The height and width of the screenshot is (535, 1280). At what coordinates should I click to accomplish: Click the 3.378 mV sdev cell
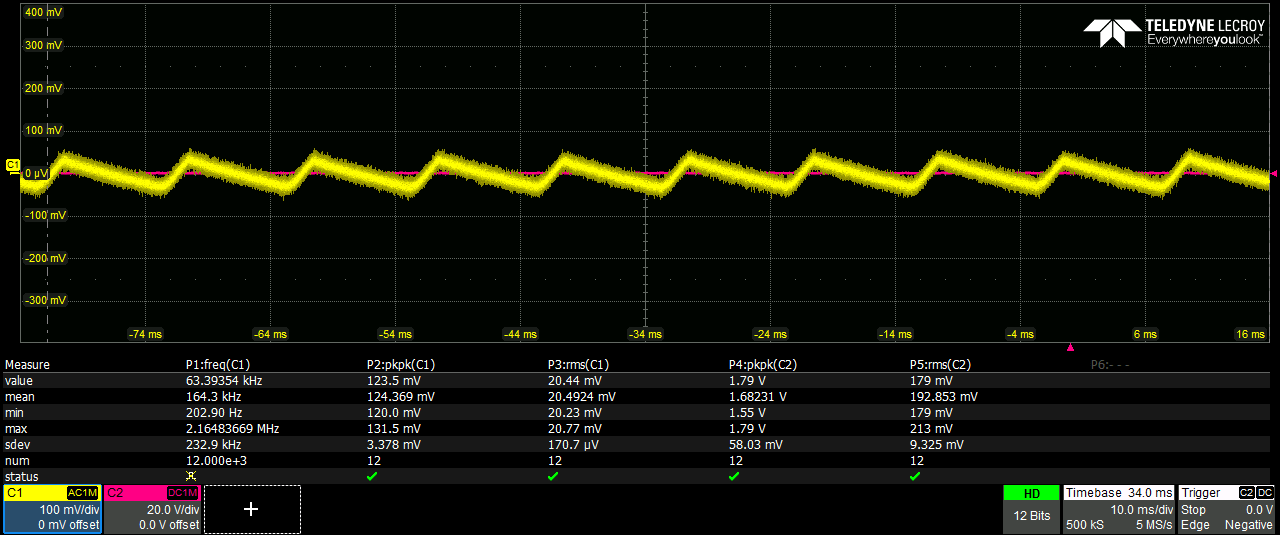click(393, 445)
